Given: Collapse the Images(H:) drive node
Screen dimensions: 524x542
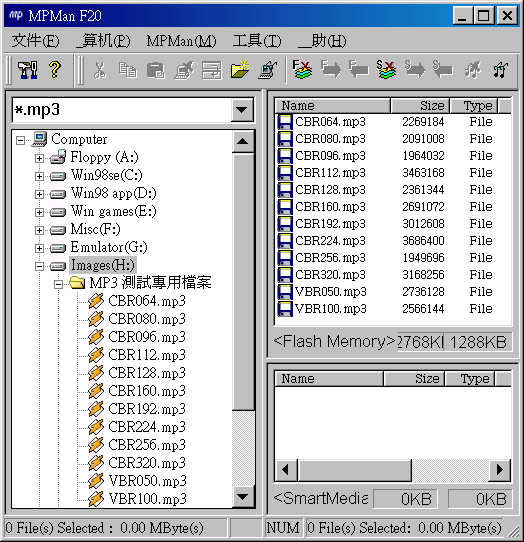Looking at the screenshot, I should click(39, 266).
